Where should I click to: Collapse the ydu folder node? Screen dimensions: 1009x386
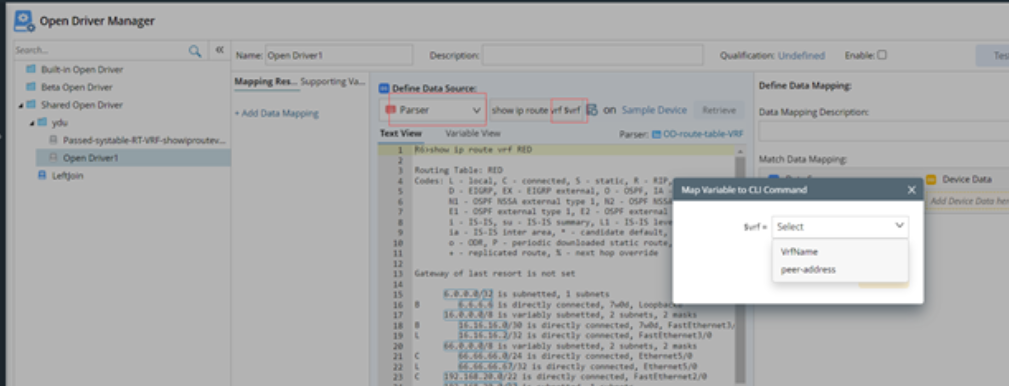pyautogui.click(x=32, y=122)
